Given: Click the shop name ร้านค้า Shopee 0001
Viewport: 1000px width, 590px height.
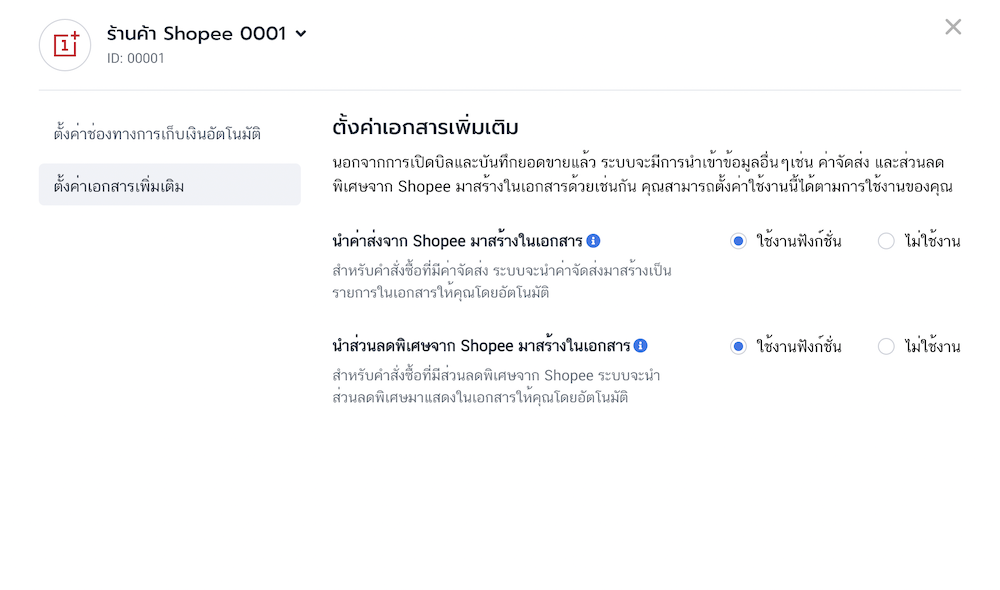Looking at the screenshot, I should (196, 34).
